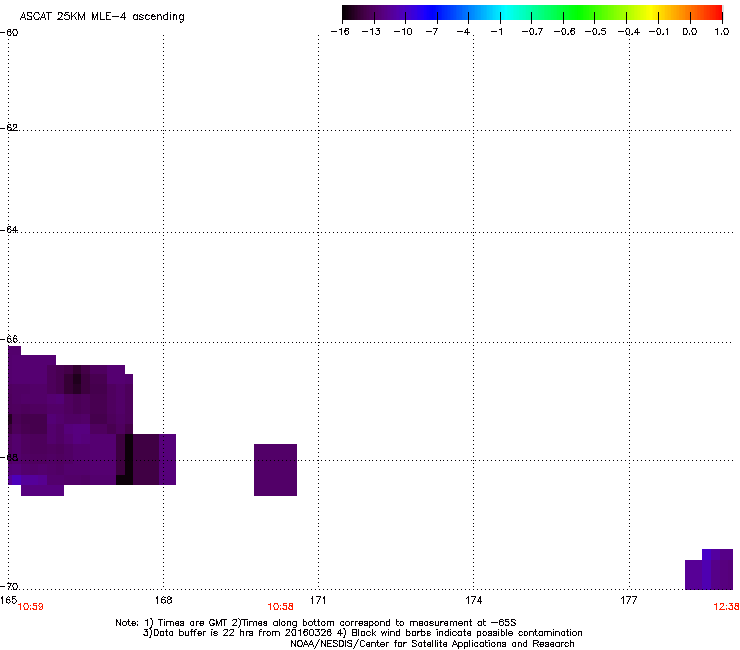Image resolution: width=740 pixels, height=650 pixels.
Task: Click the 168 longitude axis label
Action: pos(163,599)
